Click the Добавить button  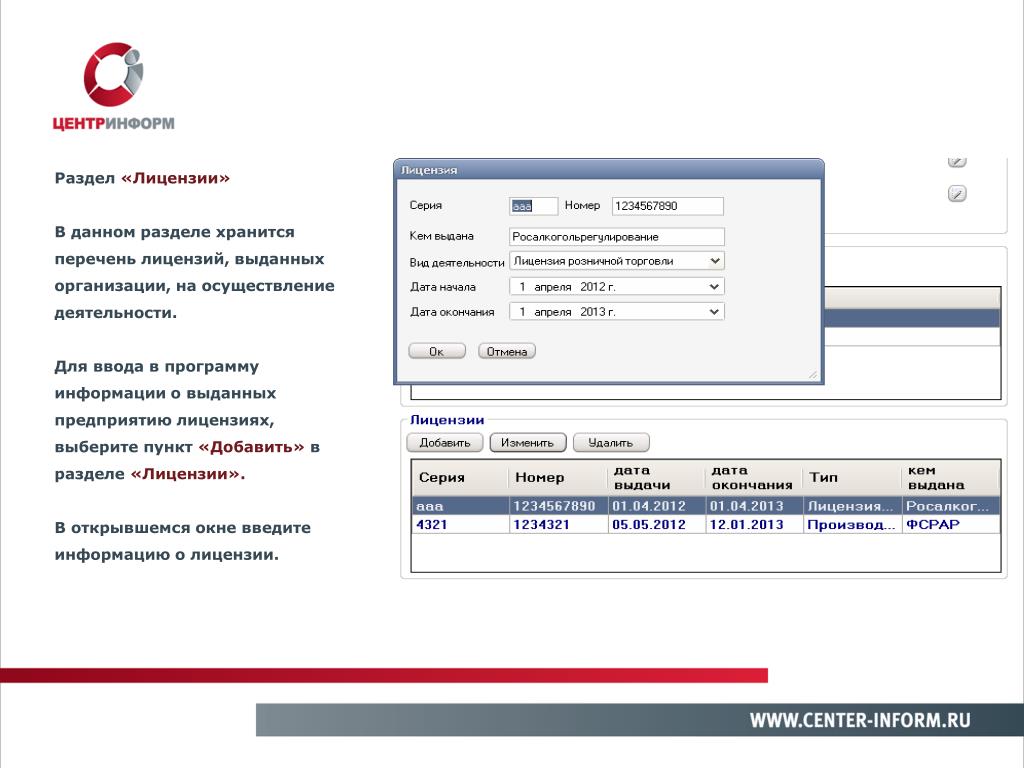tap(445, 442)
